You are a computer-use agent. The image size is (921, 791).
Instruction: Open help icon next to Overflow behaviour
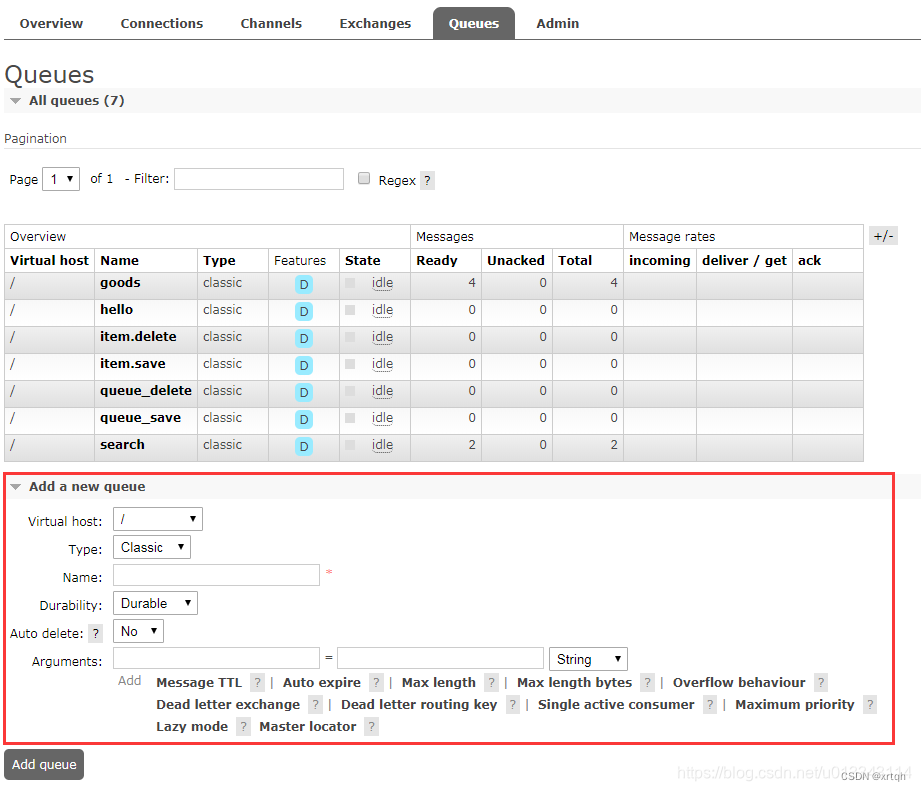821,682
